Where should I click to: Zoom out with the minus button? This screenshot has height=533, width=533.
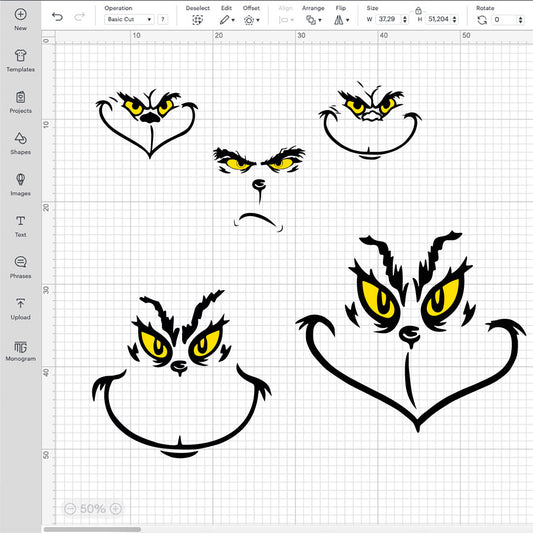pyautogui.click(x=70, y=509)
